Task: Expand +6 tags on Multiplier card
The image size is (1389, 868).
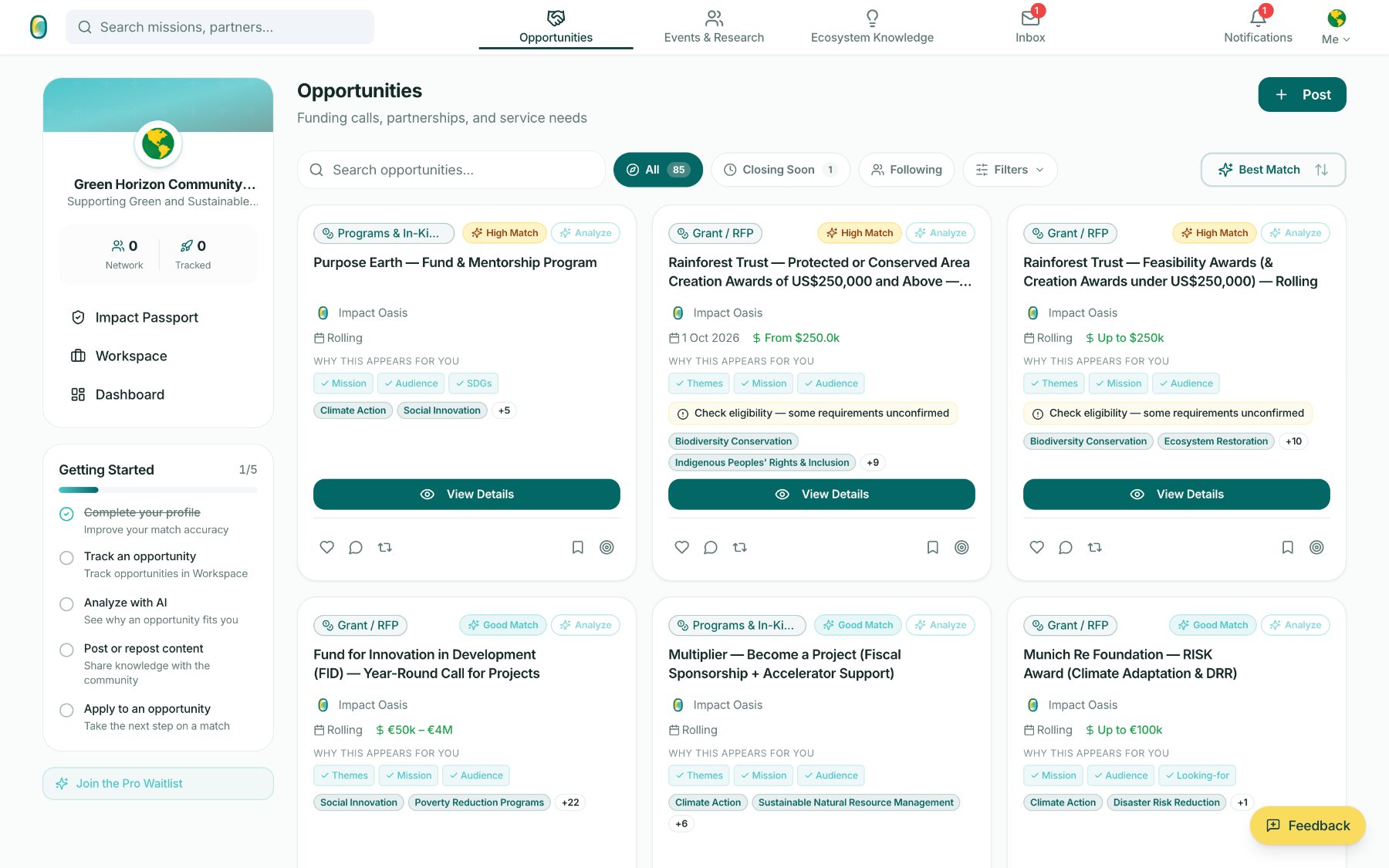Action: tap(681, 824)
